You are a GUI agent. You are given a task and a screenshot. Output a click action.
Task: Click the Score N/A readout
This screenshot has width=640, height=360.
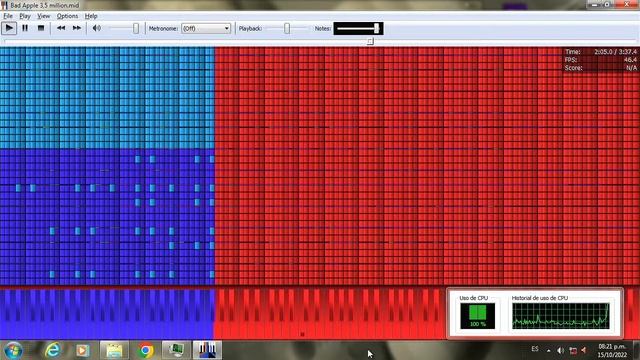tap(600, 68)
